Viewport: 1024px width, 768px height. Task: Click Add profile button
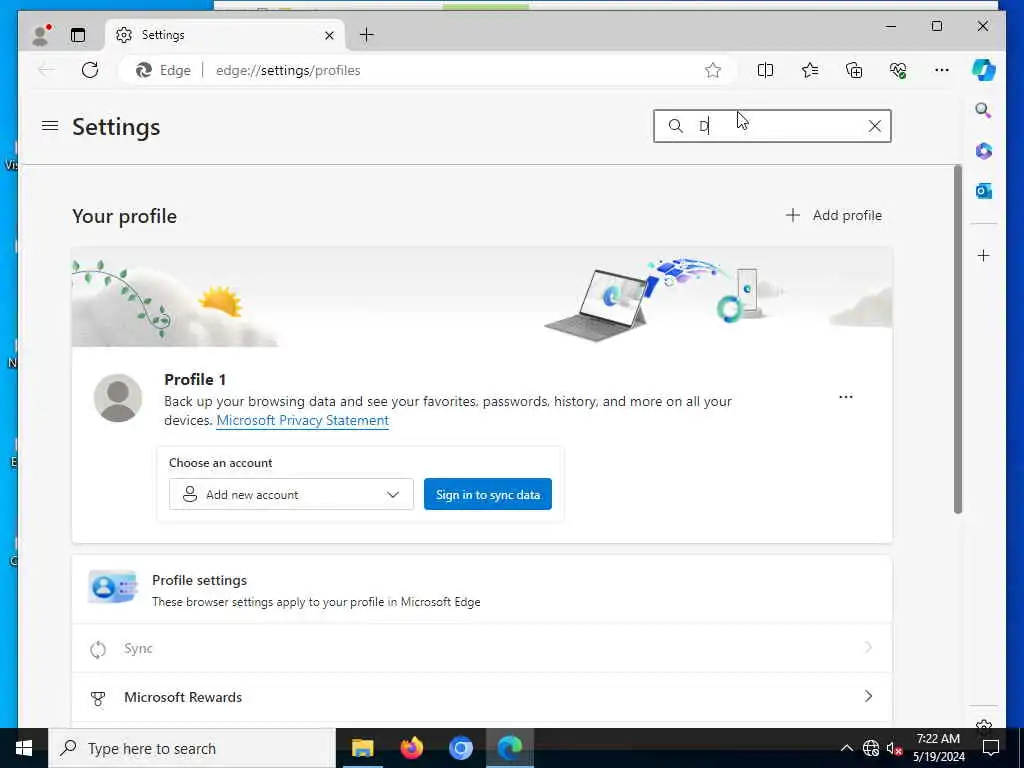[x=833, y=216]
